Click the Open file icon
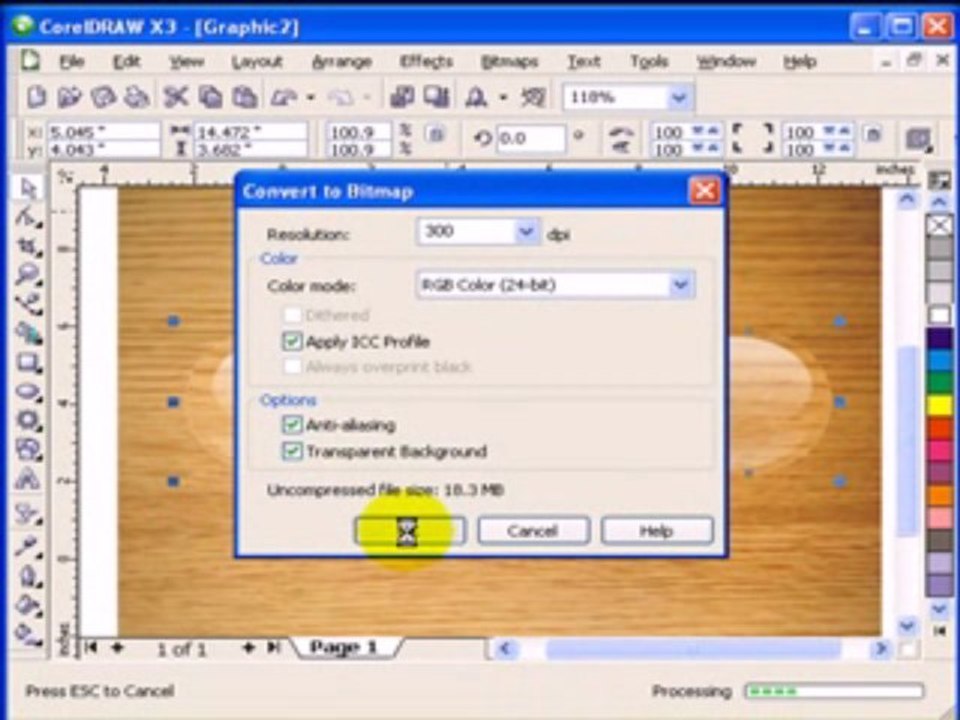Viewport: 960px width, 720px height. point(69,97)
